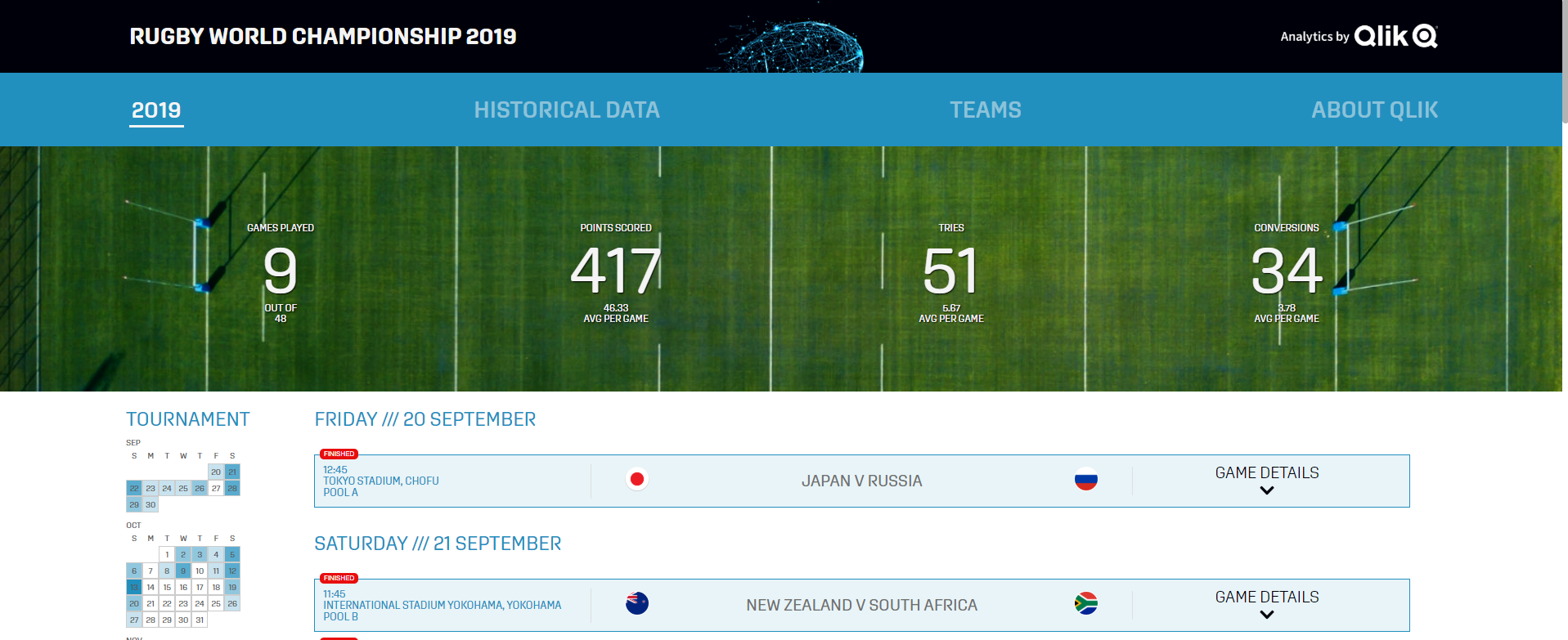This screenshot has width=1568, height=640.
Task: Click the South Africa flag icon
Action: coord(1086,603)
